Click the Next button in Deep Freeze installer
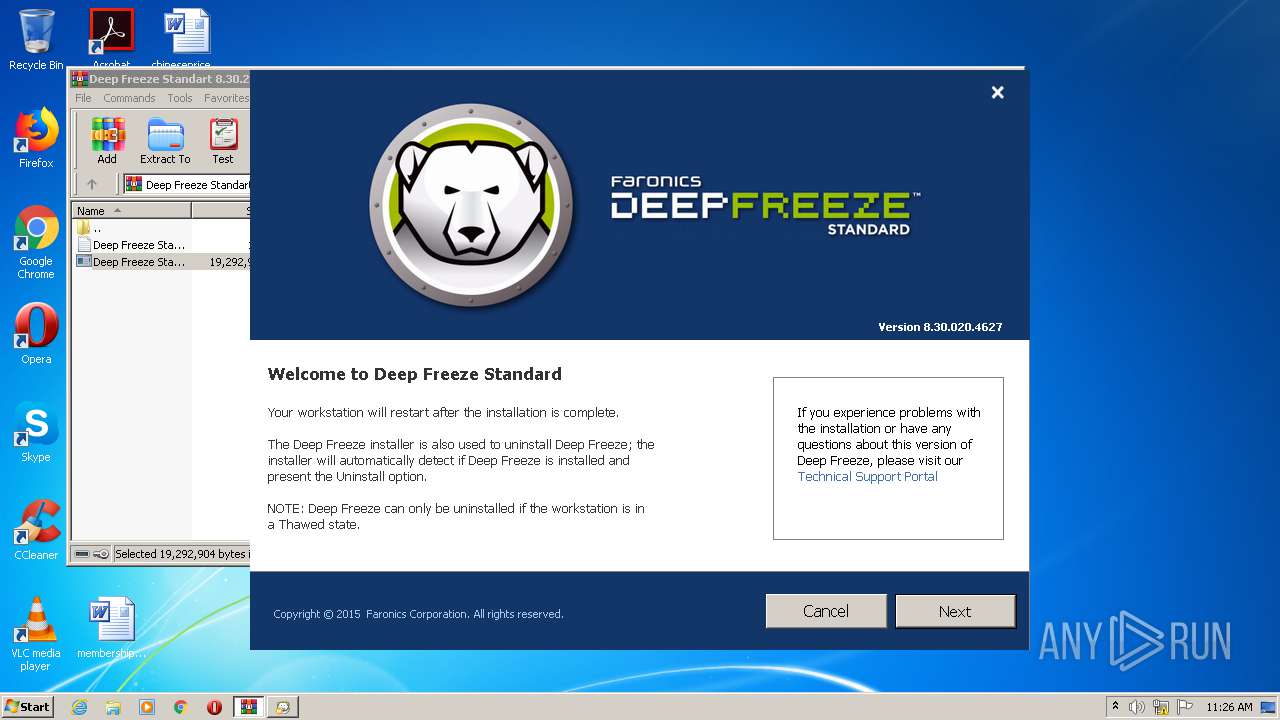The image size is (1280, 720). click(955, 611)
